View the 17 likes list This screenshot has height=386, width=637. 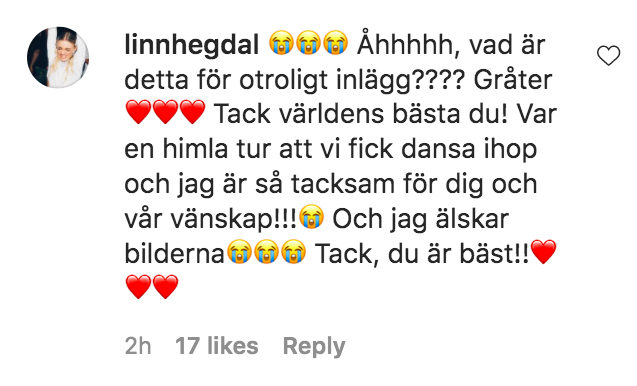click(x=217, y=346)
